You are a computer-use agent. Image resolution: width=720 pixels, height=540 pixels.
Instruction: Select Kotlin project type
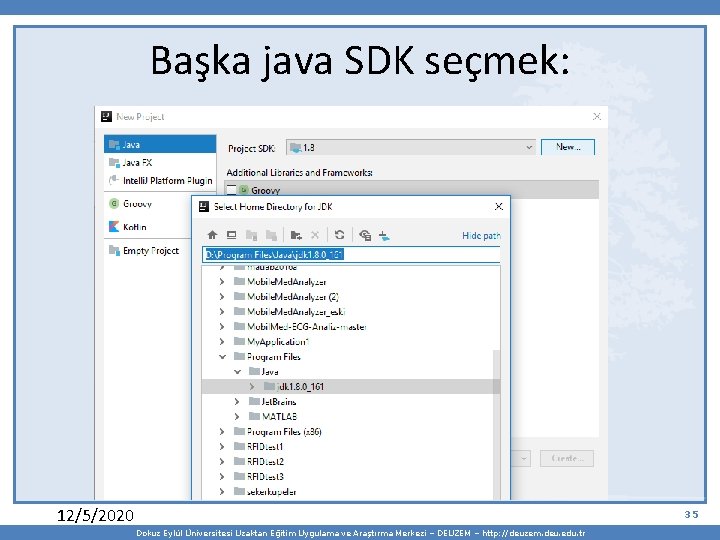tap(147, 227)
